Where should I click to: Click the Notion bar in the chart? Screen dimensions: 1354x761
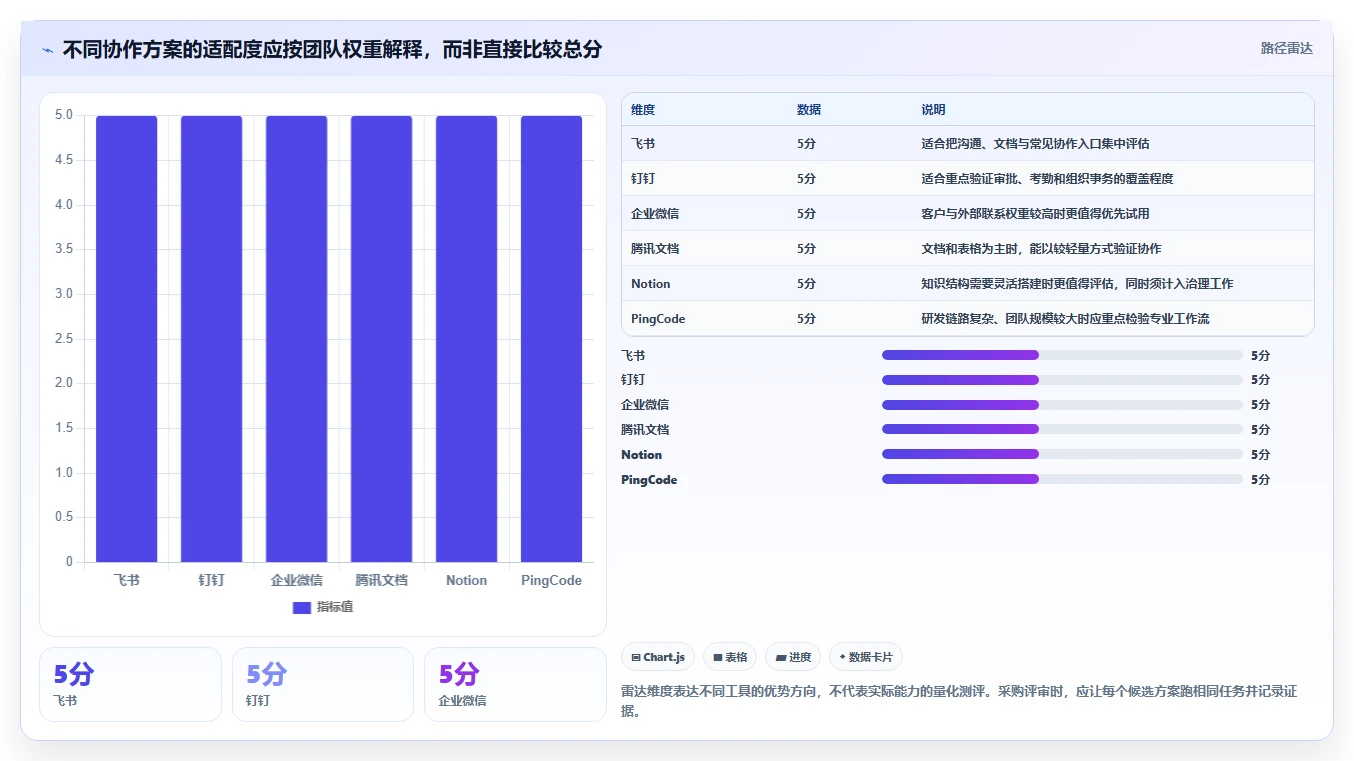(x=466, y=339)
